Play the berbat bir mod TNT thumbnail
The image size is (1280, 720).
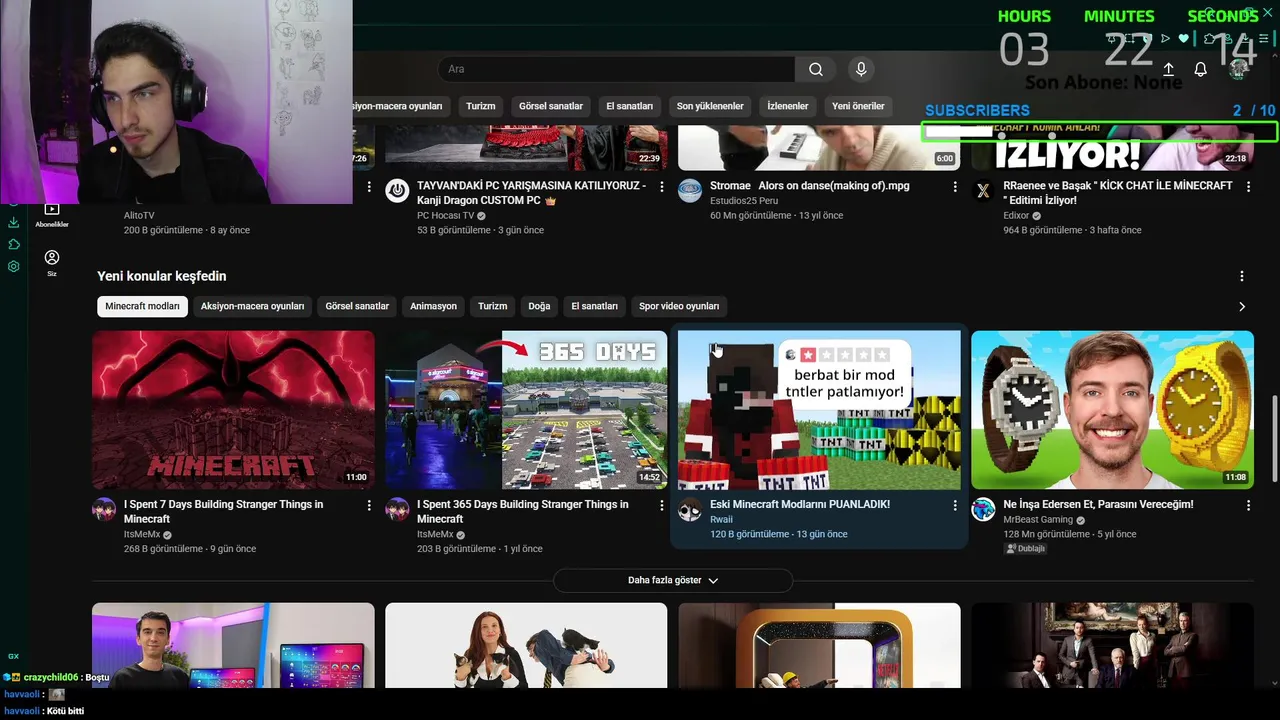[819, 410]
